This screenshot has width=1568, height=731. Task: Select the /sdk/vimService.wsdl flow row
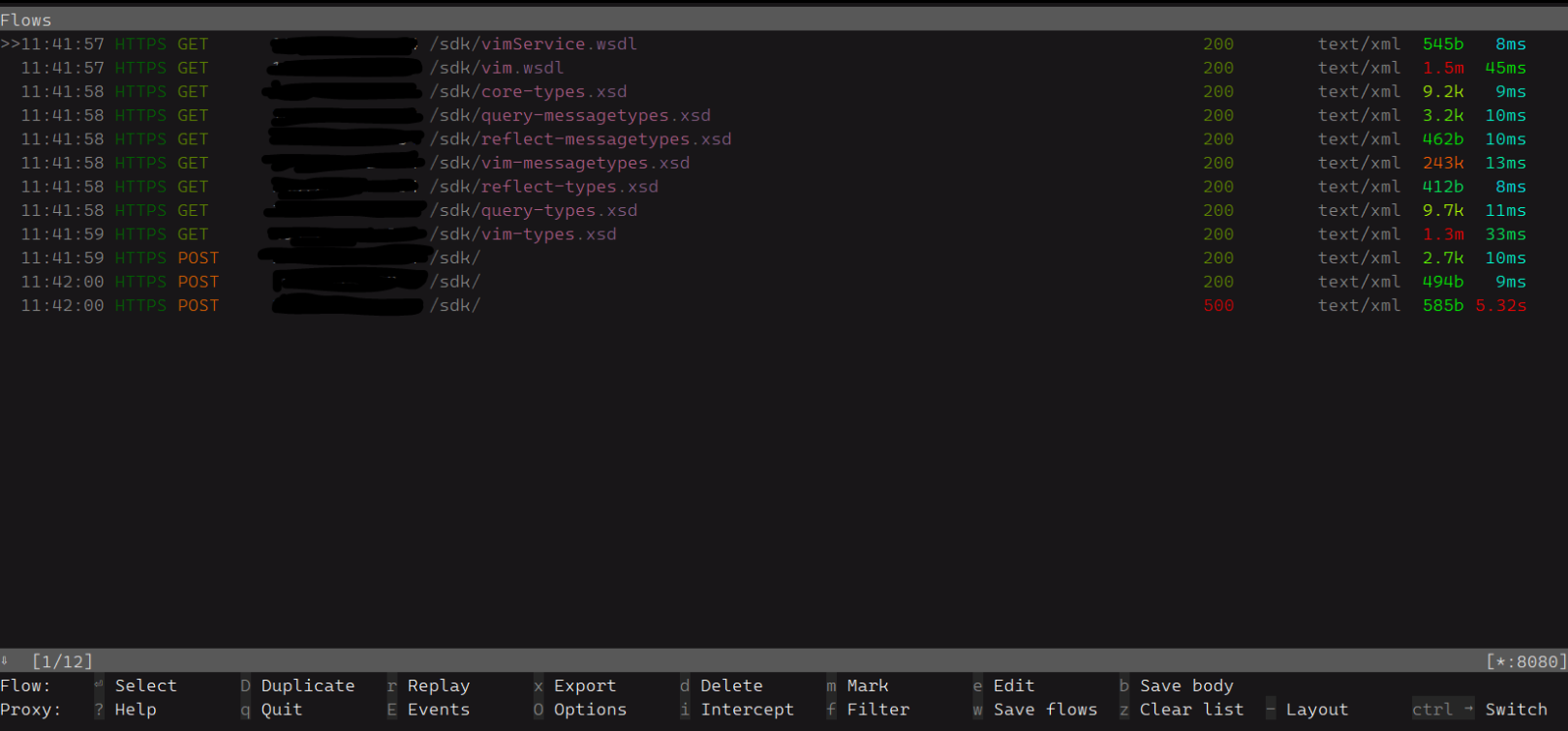pyautogui.click(x=533, y=45)
